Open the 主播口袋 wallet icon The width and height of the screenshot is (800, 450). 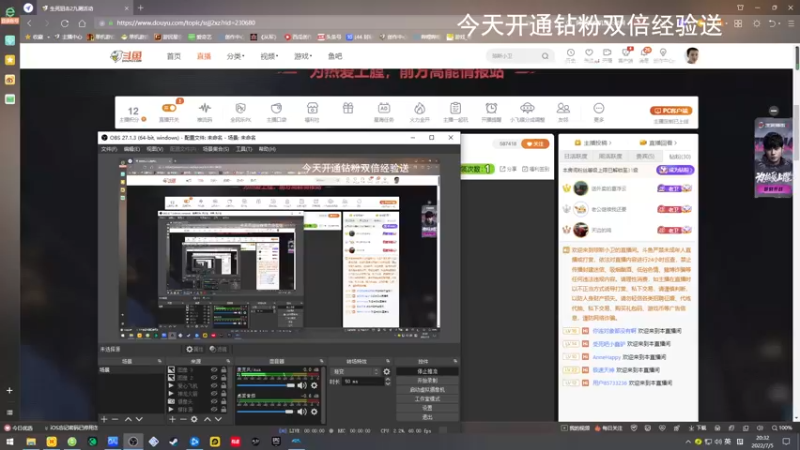276,108
